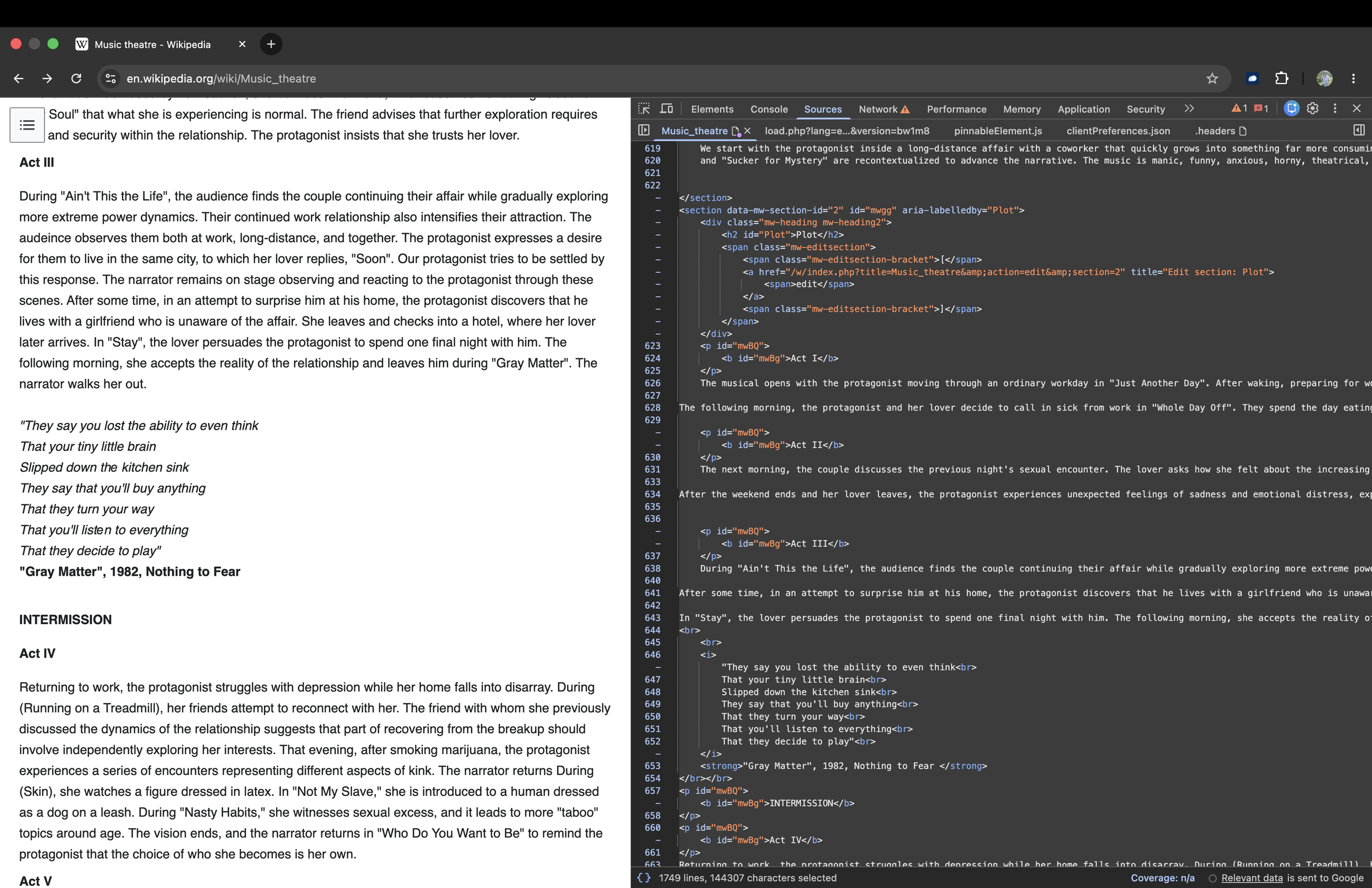
Task: Open a new browser tab
Action: coord(271,44)
